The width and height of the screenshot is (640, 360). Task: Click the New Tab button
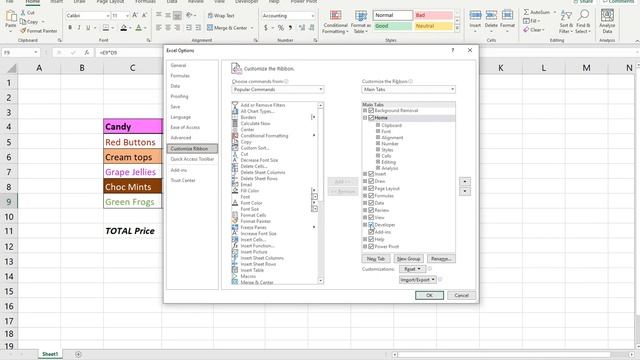[x=376, y=259]
